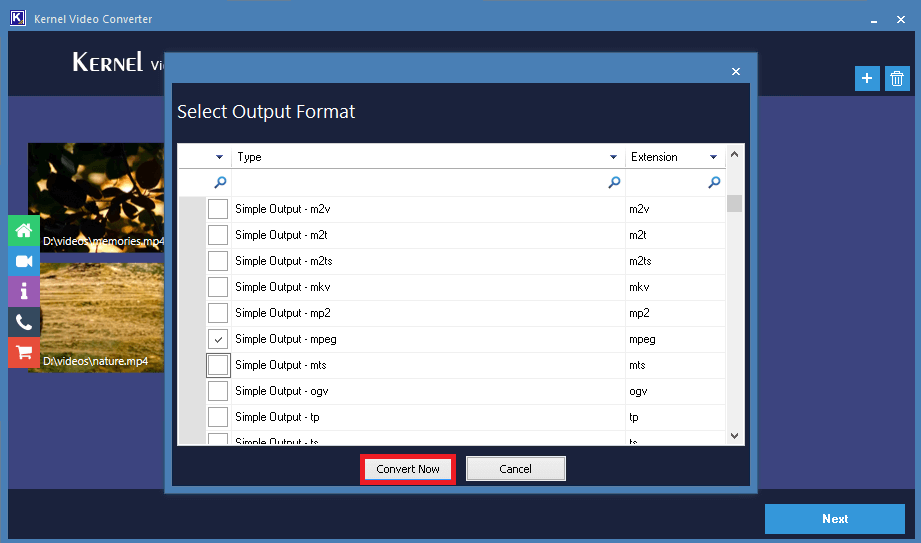This screenshot has height=543, width=921.
Task: Close the Select Output Format dialog
Action: click(736, 71)
